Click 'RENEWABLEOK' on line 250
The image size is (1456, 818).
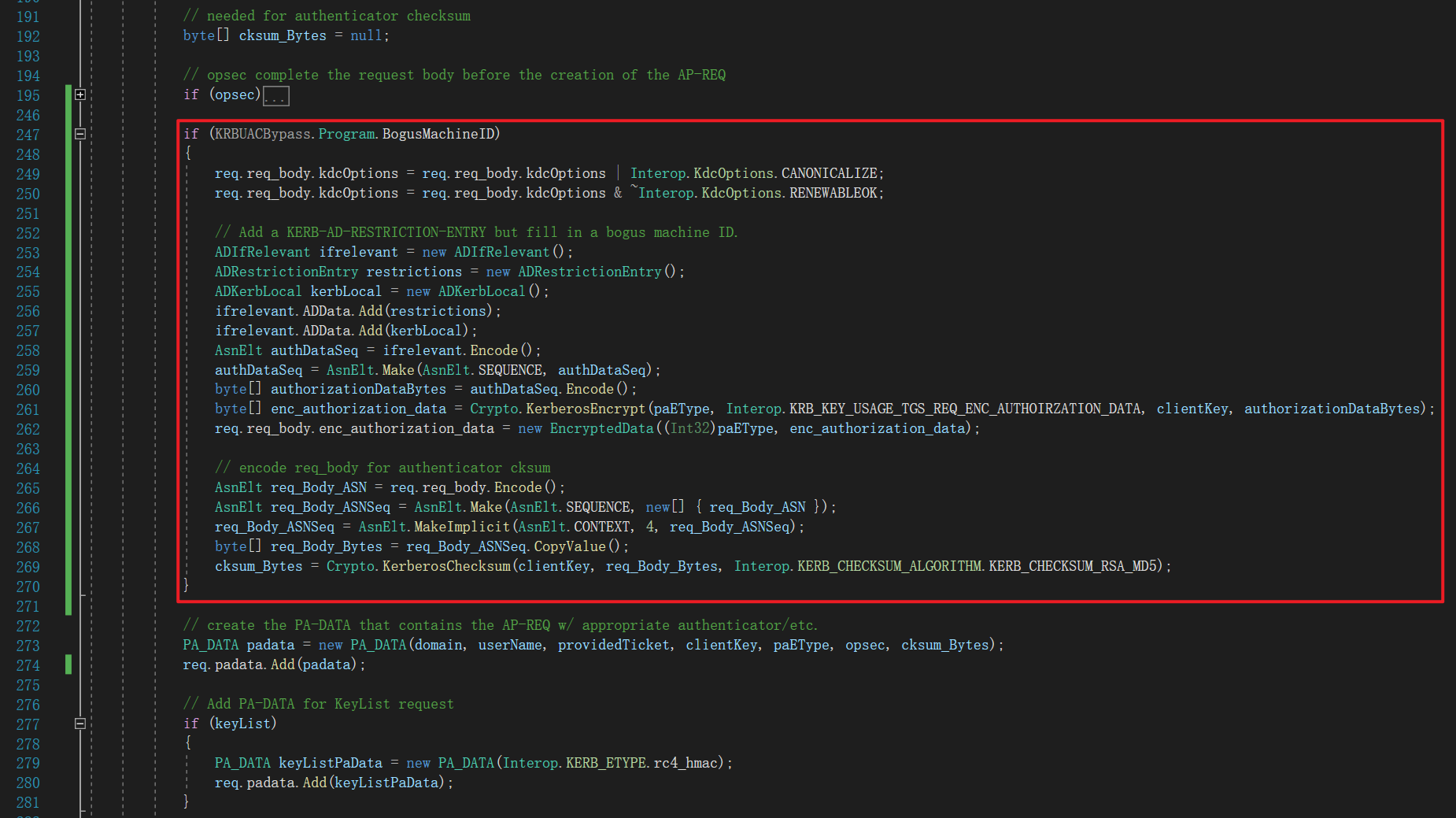click(833, 193)
